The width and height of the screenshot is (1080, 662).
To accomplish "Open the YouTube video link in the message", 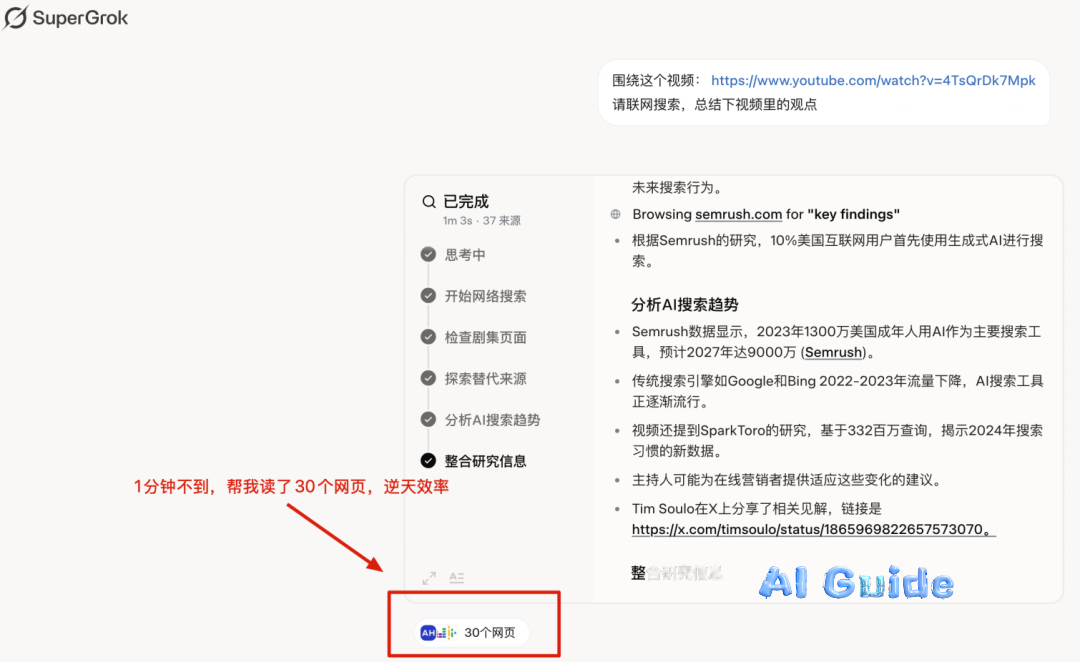I will point(873,81).
